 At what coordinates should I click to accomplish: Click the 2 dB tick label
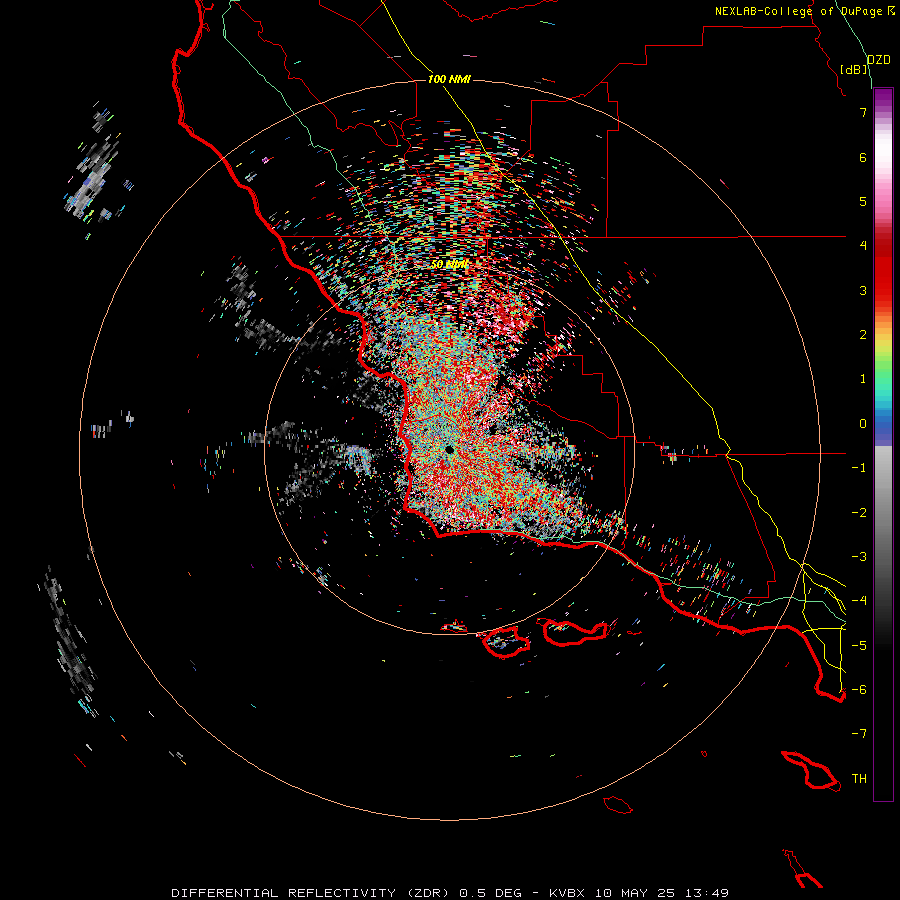[x=863, y=335]
